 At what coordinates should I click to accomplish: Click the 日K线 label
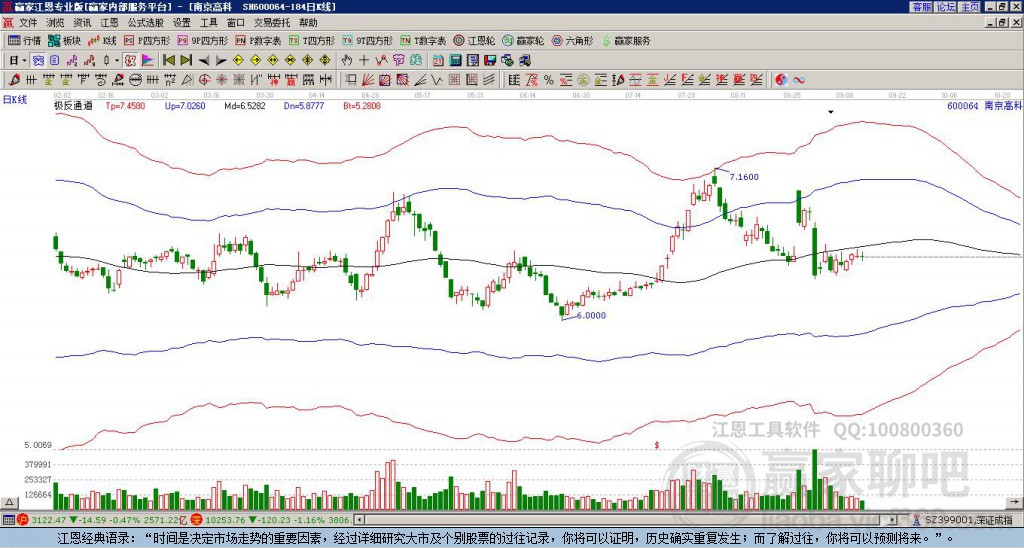pyautogui.click(x=15, y=100)
